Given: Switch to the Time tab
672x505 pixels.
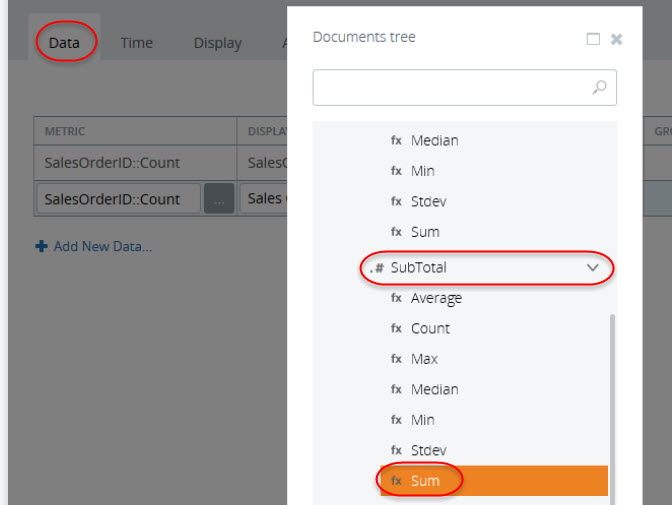Looking at the screenshot, I should pyautogui.click(x=136, y=43).
